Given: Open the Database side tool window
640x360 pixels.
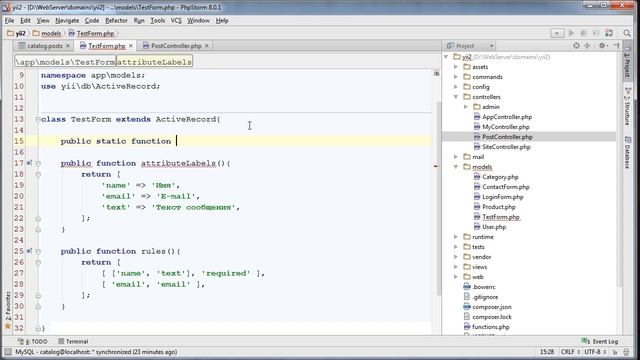Looking at the screenshot, I should (627, 152).
